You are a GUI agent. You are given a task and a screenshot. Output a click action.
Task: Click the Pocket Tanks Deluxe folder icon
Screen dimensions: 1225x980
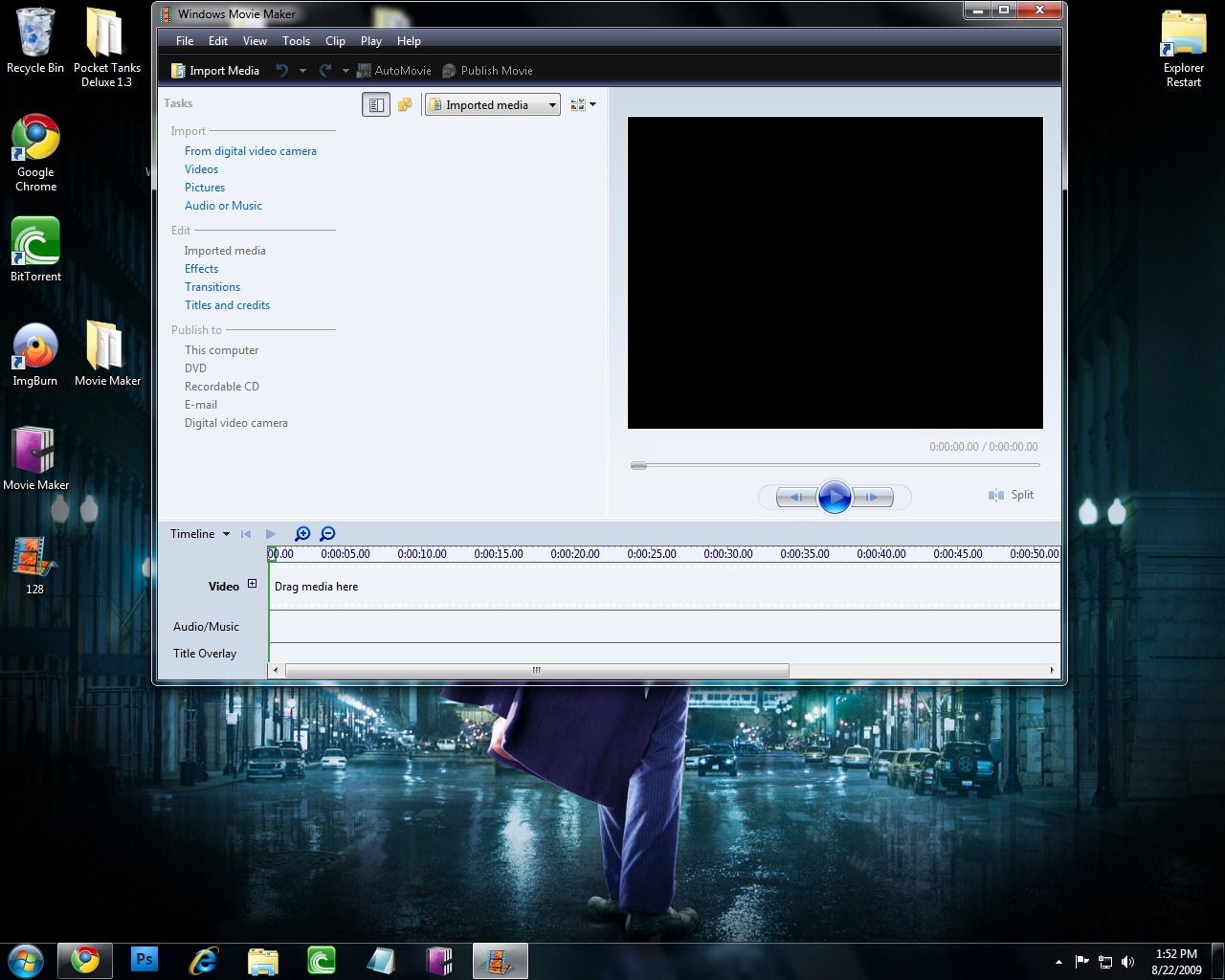107,48
